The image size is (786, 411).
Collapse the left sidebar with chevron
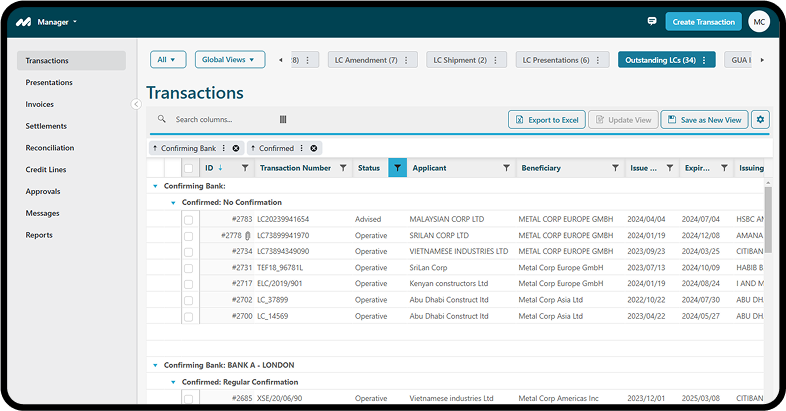point(136,104)
